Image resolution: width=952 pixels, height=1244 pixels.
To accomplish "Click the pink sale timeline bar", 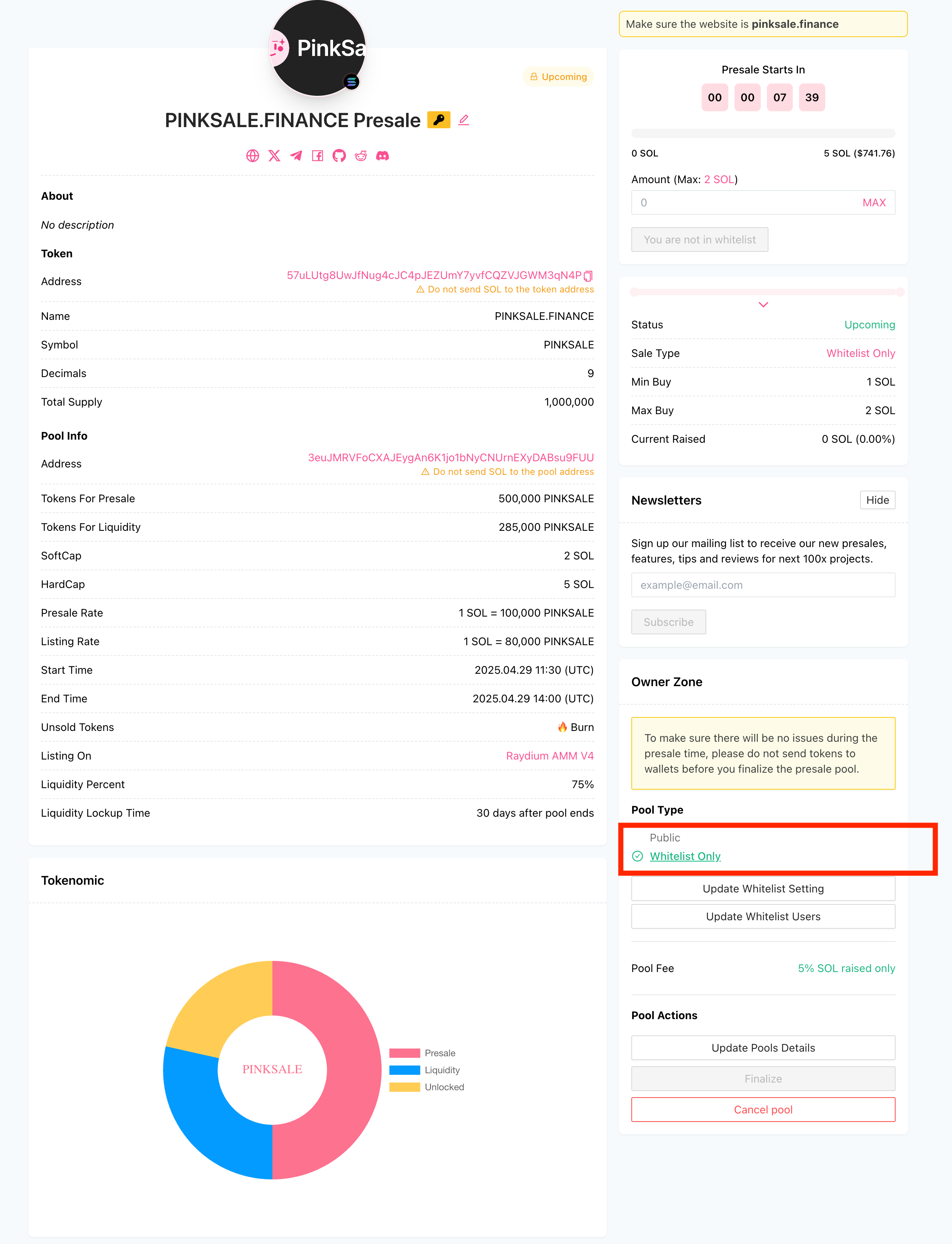I will pos(767,292).
